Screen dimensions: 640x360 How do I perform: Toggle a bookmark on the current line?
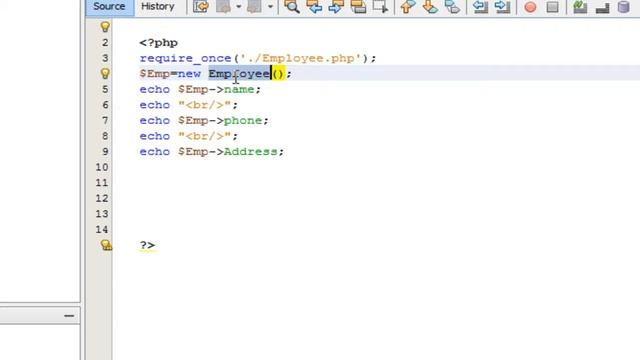pos(452,7)
